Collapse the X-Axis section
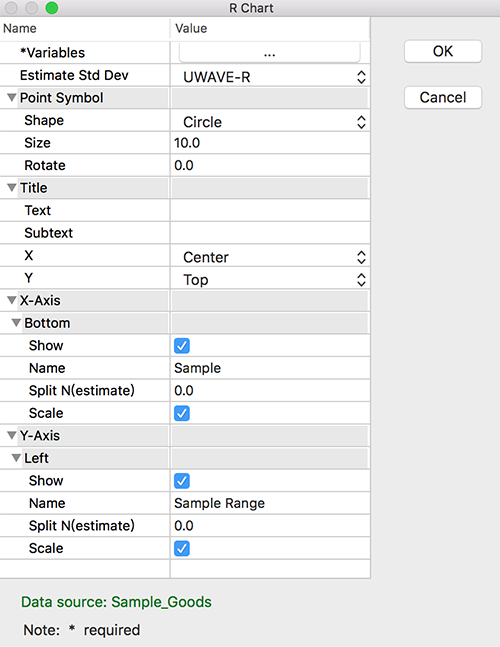Image resolution: width=500 pixels, height=647 pixels. [12, 300]
